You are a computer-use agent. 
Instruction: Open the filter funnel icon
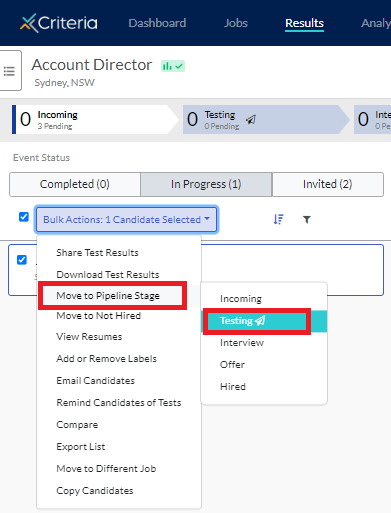pyautogui.click(x=307, y=219)
